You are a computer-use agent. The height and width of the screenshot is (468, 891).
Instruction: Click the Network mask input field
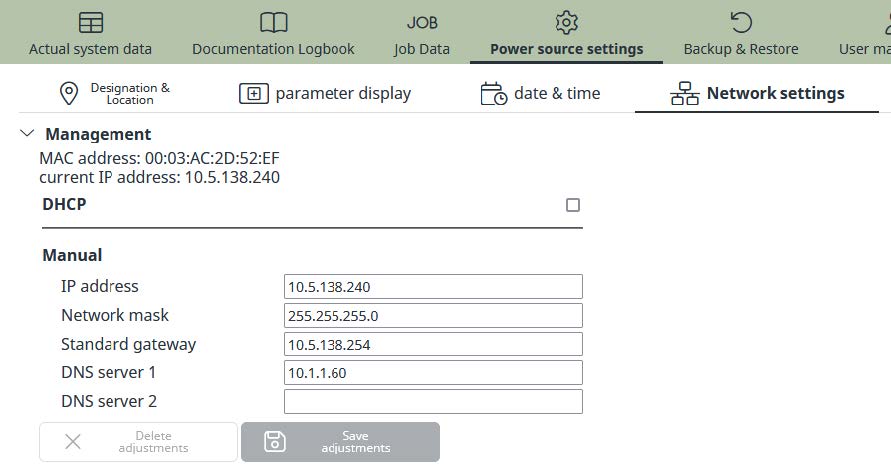pyautogui.click(x=433, y=315)
